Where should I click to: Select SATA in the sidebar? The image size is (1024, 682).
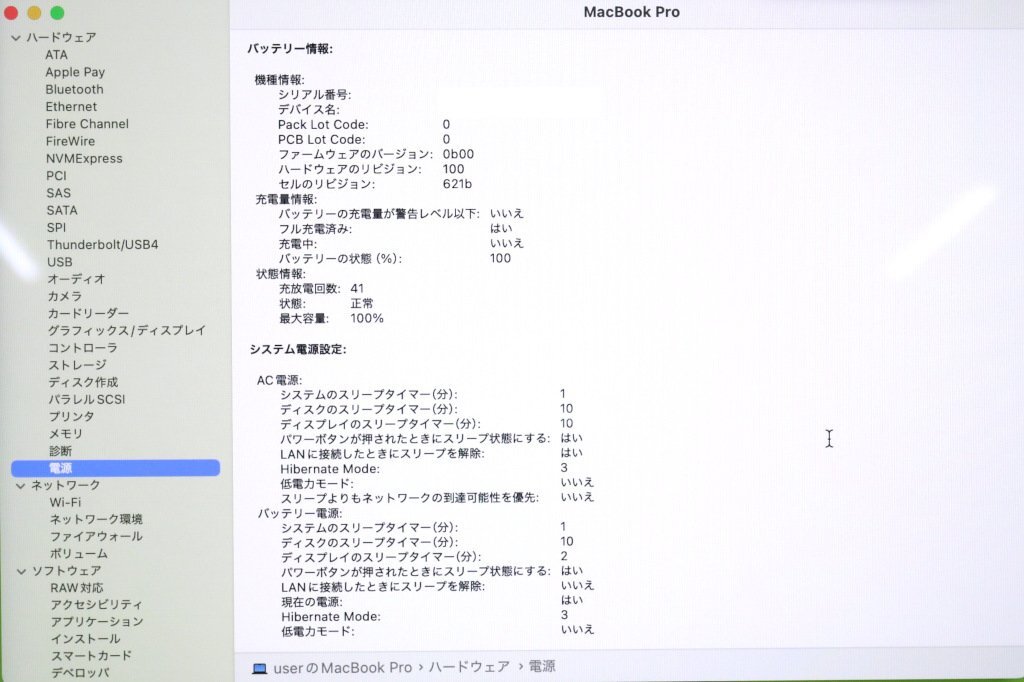tap(62, 210)
